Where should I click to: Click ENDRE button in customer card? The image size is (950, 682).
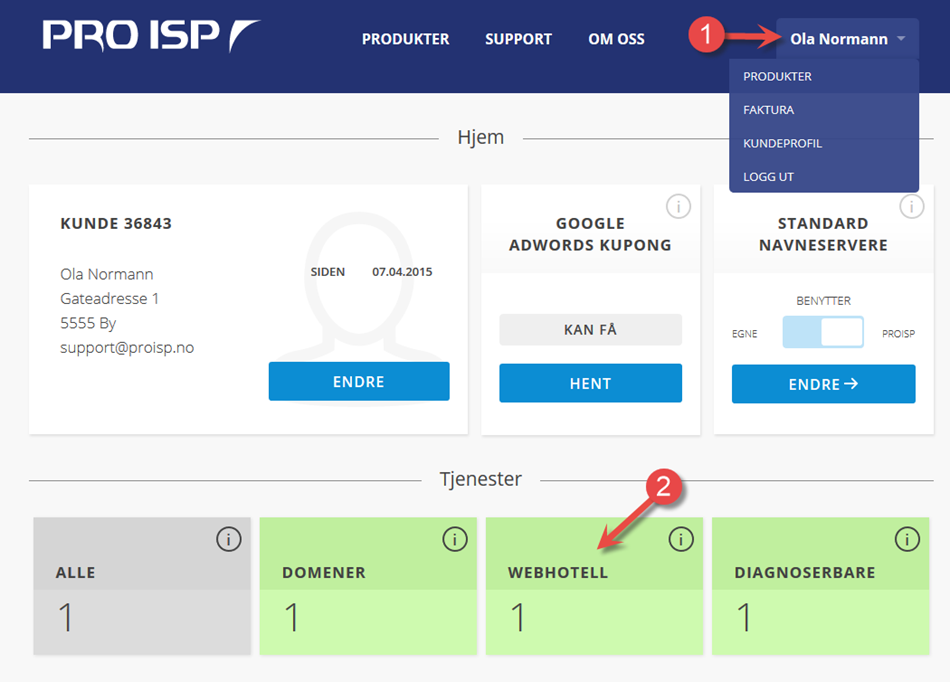pyautogui.click(x=359, y=382)
